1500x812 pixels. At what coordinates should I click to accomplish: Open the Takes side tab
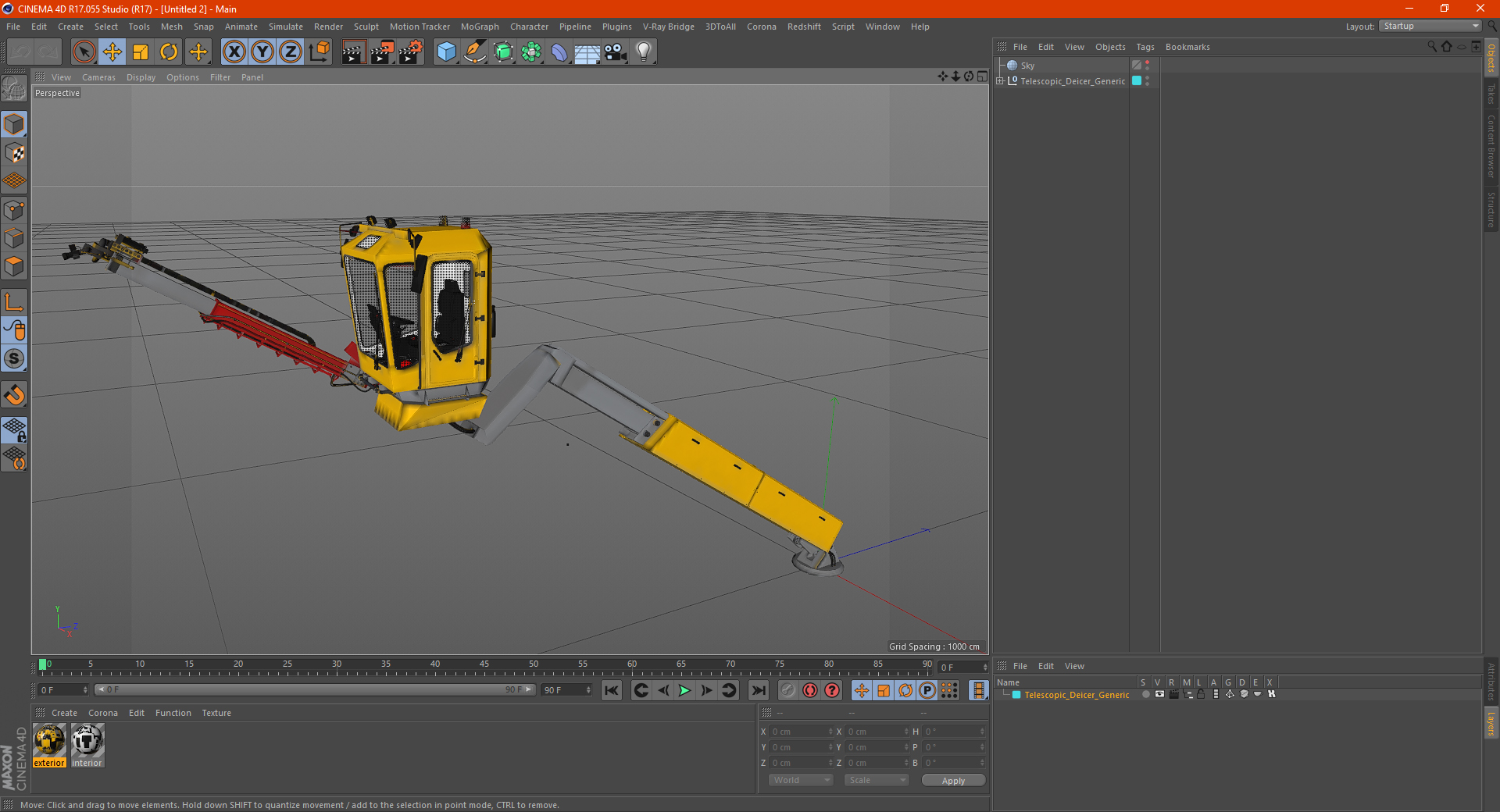[1491, 94]
